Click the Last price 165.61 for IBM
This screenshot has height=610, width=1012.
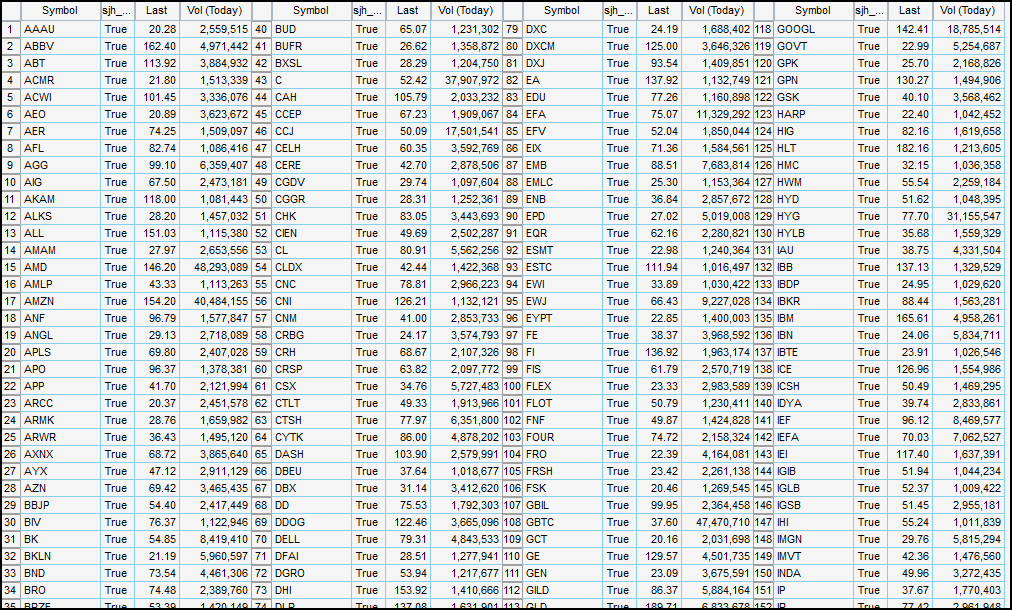click(x=910, y=318)
